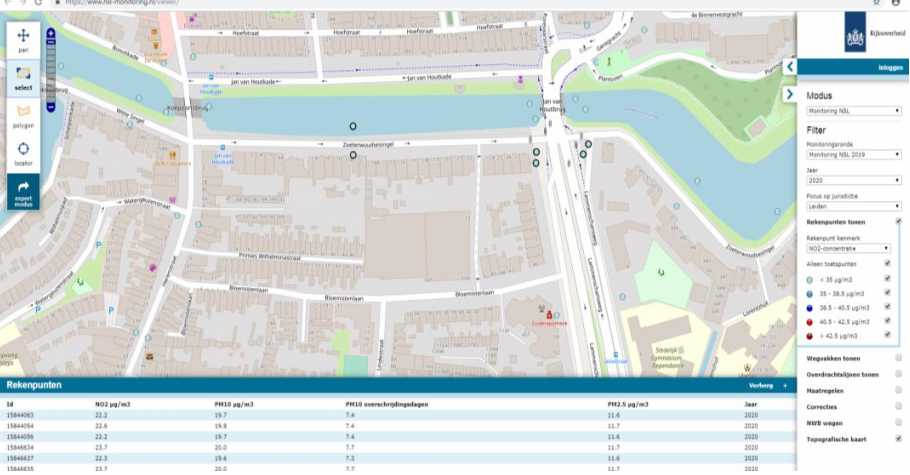Reload the browser page
Screen dimensions: 910x475
[38, 2]
